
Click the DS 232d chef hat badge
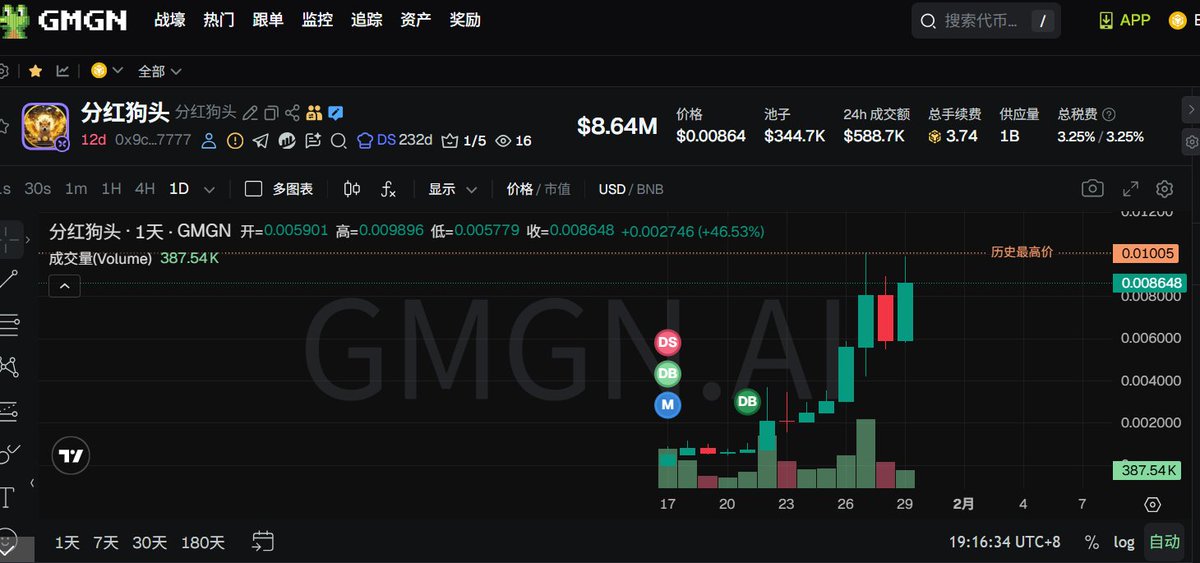pos(395,141)
